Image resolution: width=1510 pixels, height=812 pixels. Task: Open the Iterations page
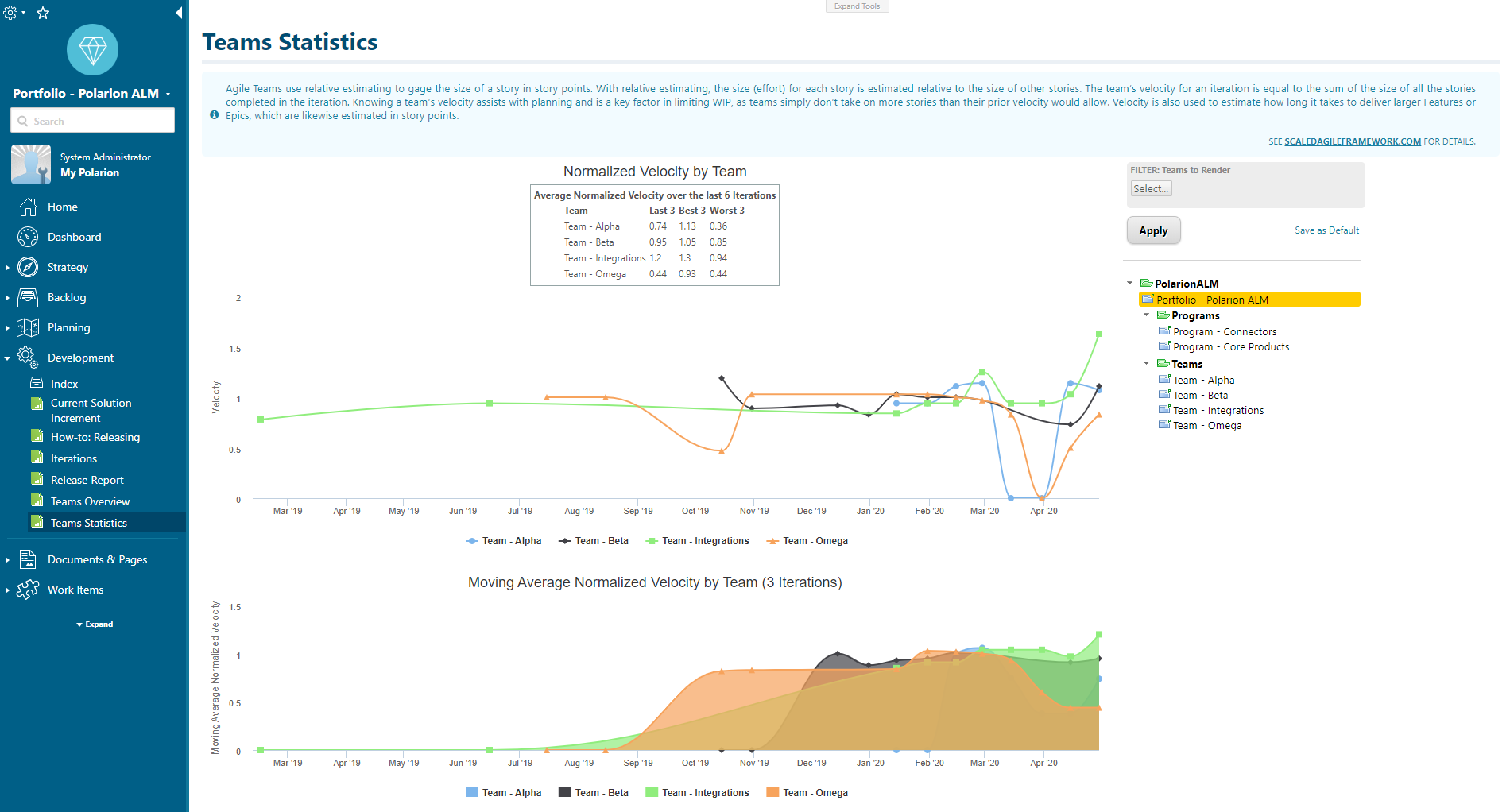74,458
